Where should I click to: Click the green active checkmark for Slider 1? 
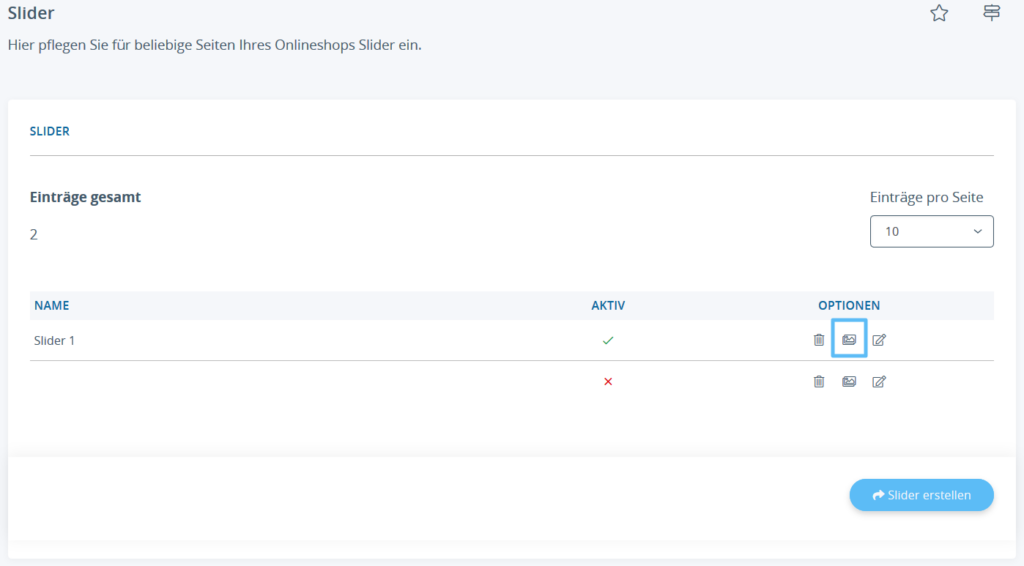608,340
